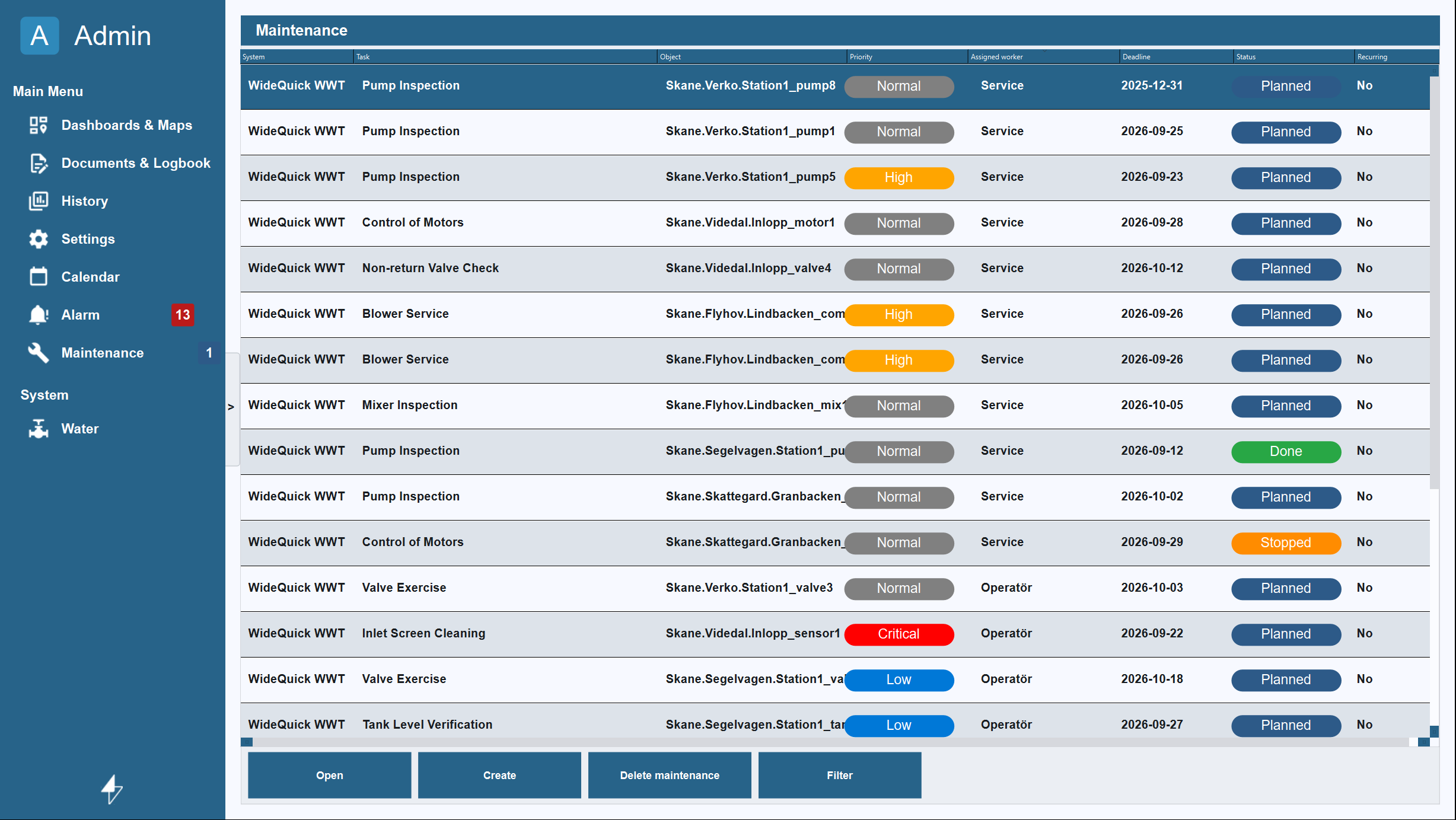This screenshot has width=1456, height=820.
Task: Click object Skane.Verko.Station1_valve3
Action: (749, 588)
